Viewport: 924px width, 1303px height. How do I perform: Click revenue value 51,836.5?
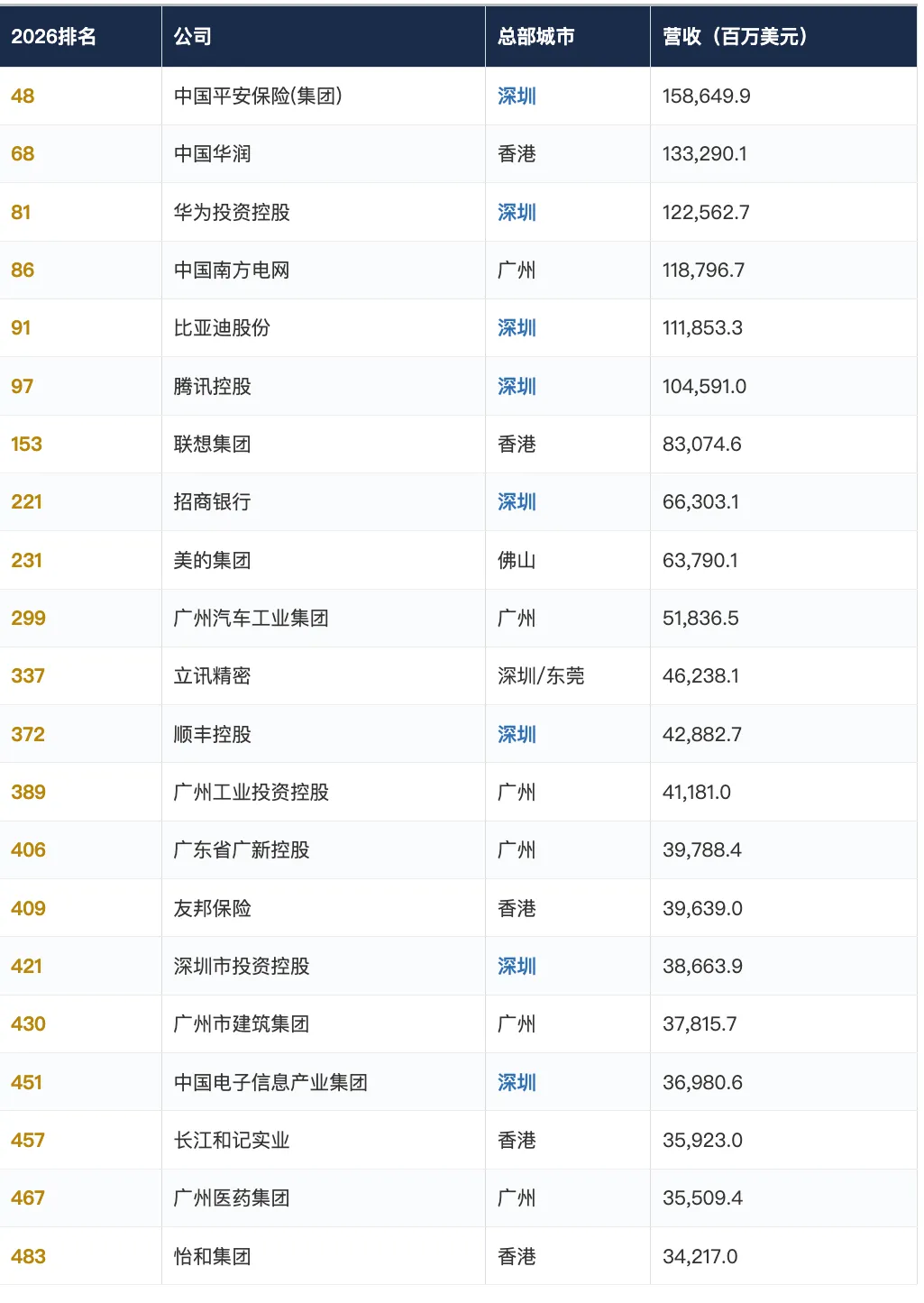[700, 619]
